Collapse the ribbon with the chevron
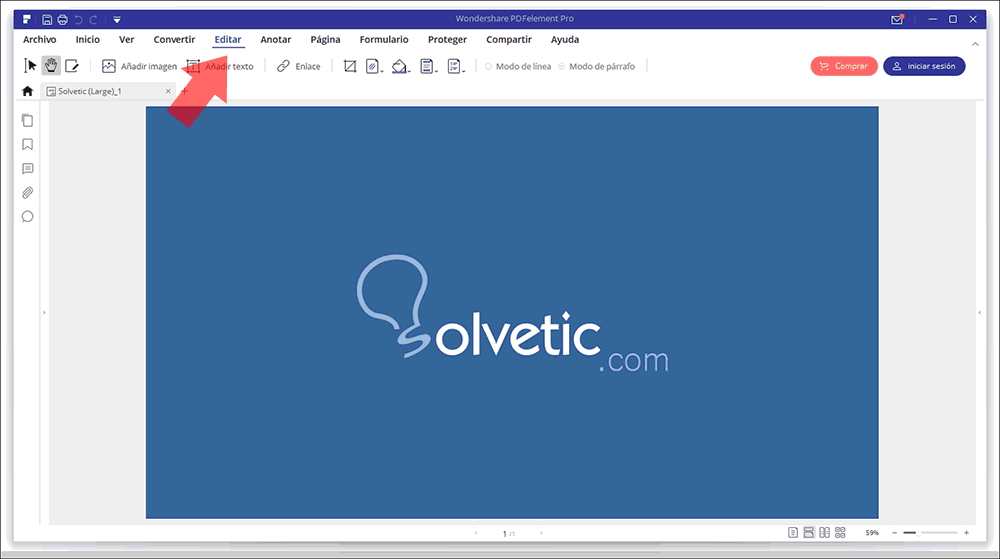The image size is (1000, 559). (975, 44)
